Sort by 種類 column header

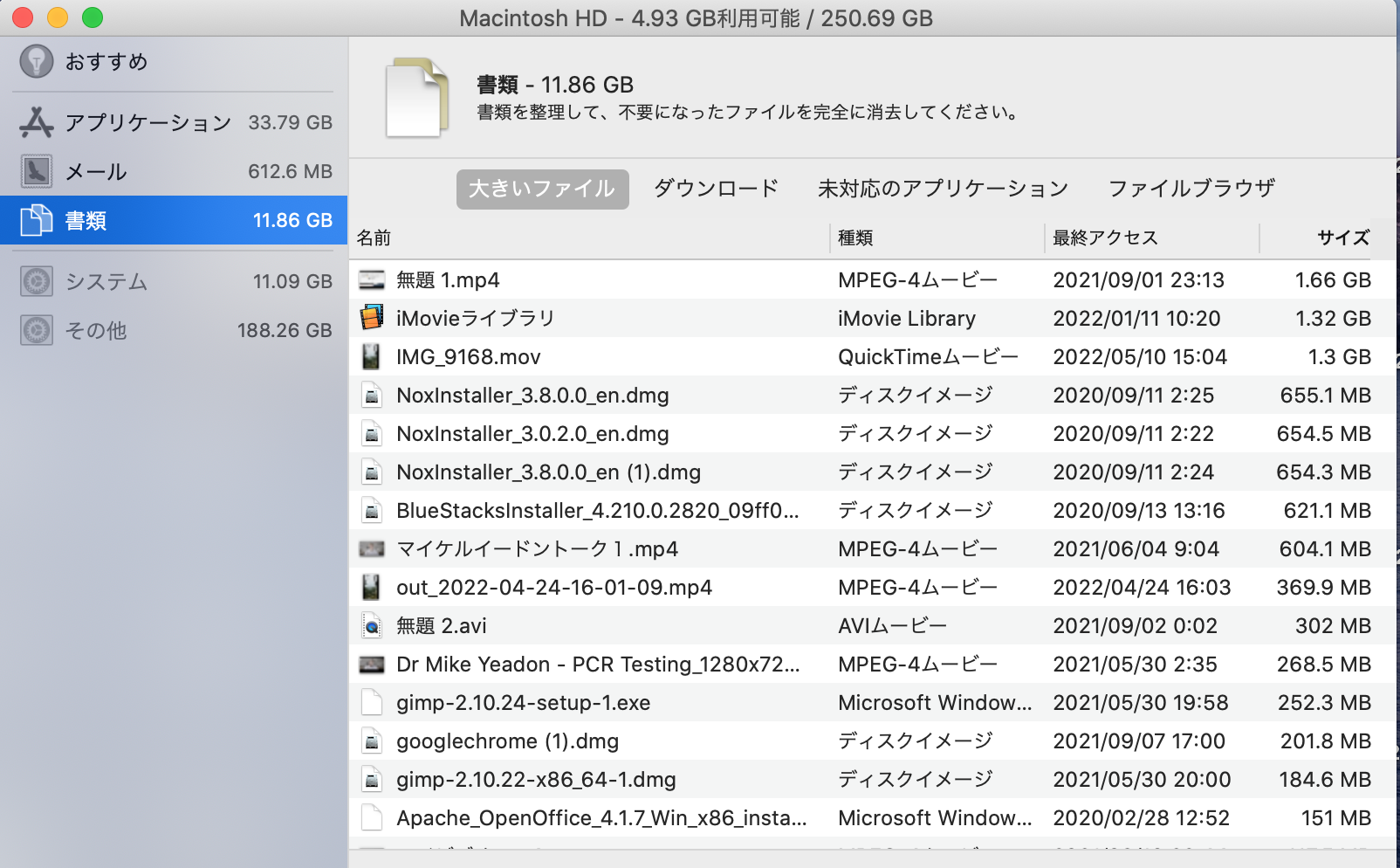pyautogui.click(x=855, y=238)
